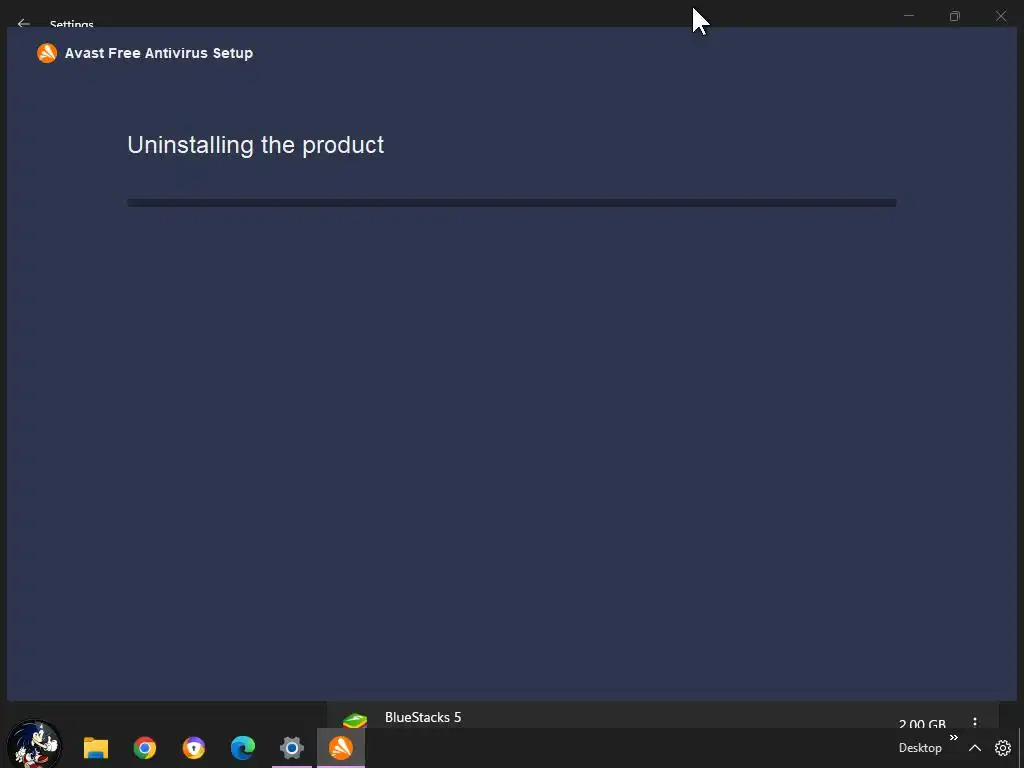The image size is (1024, 768).
Task: Close the Settings window
Action: click(1001, 16)
